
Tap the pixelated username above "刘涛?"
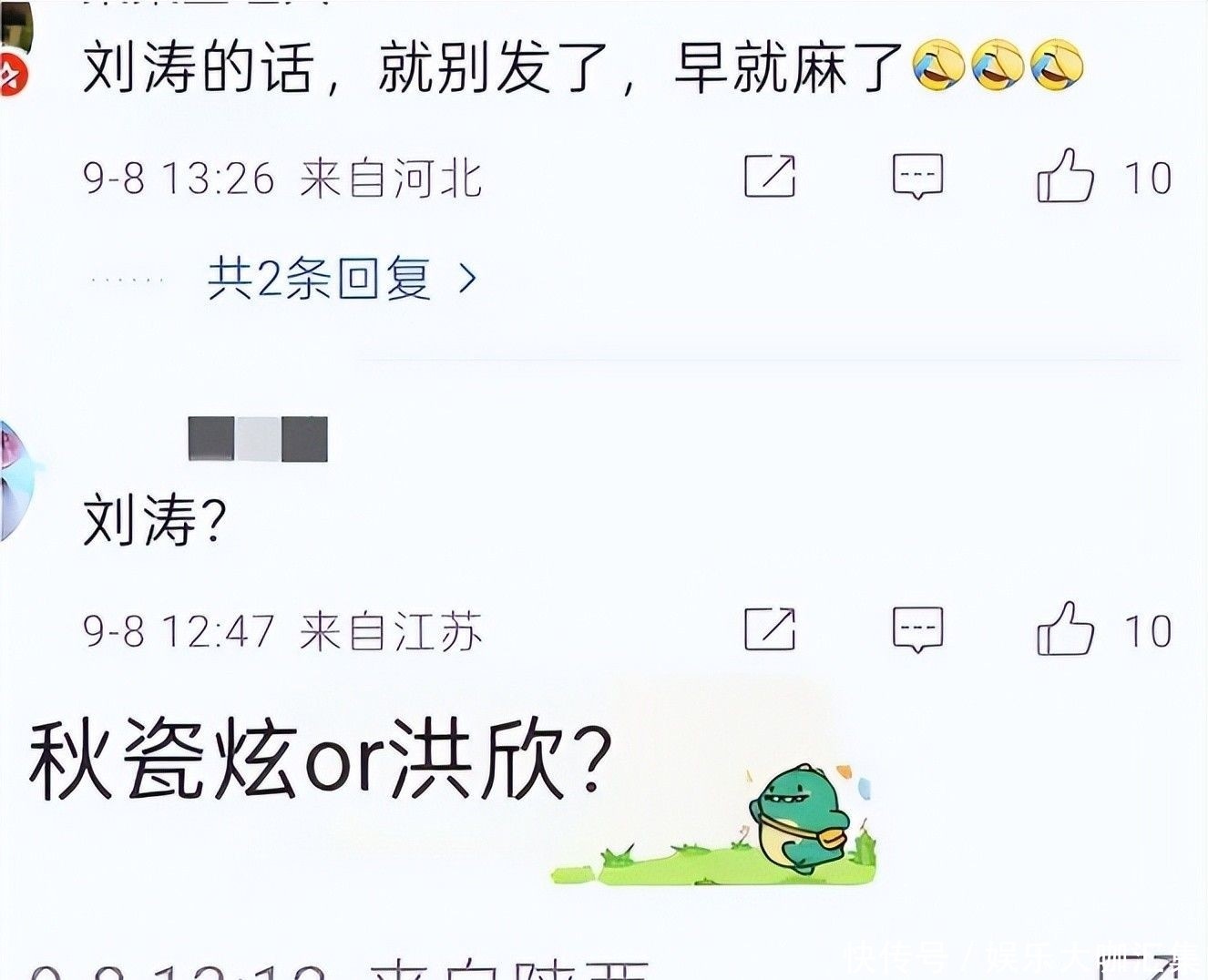pos(258,439)
